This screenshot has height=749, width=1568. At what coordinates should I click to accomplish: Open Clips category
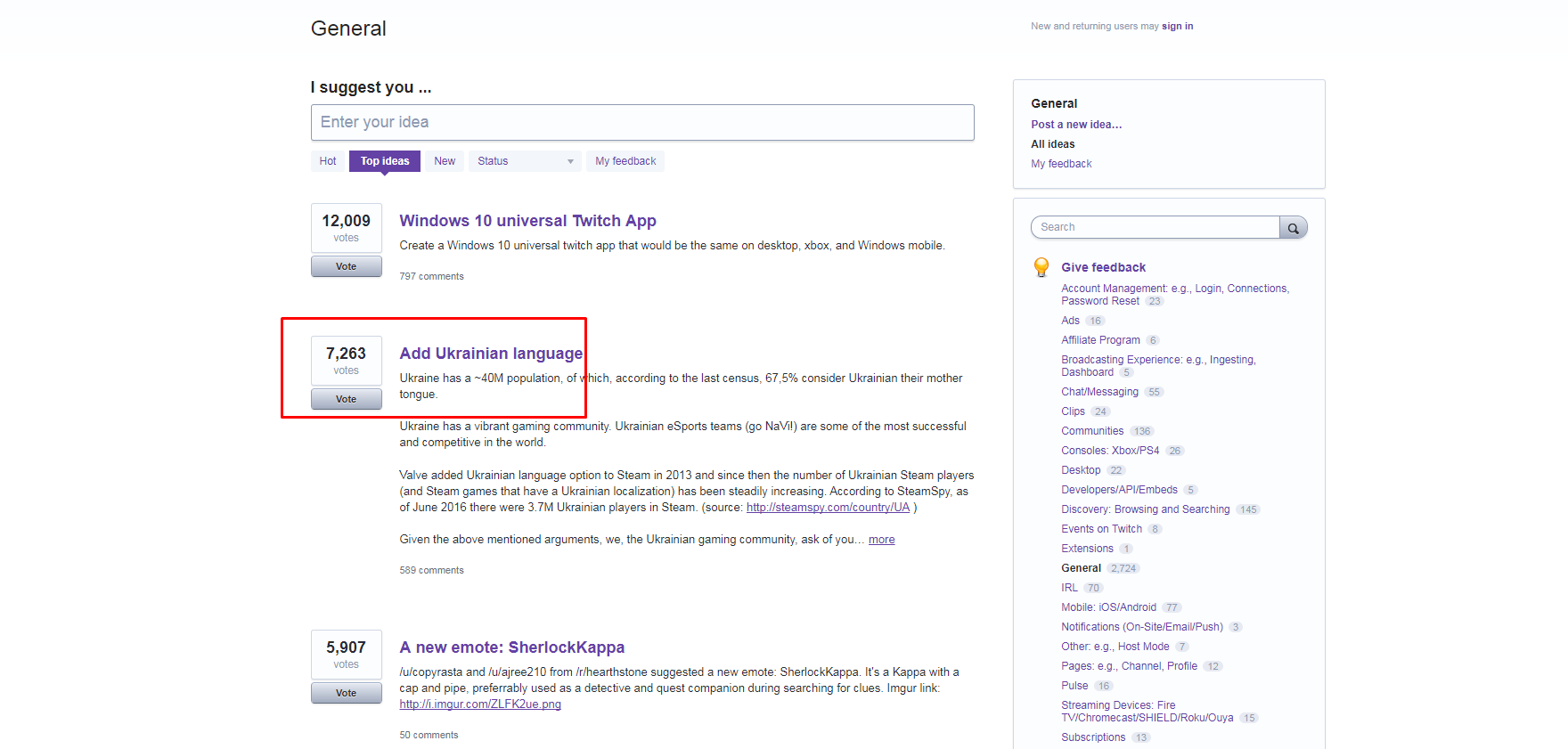(1073, 411)
